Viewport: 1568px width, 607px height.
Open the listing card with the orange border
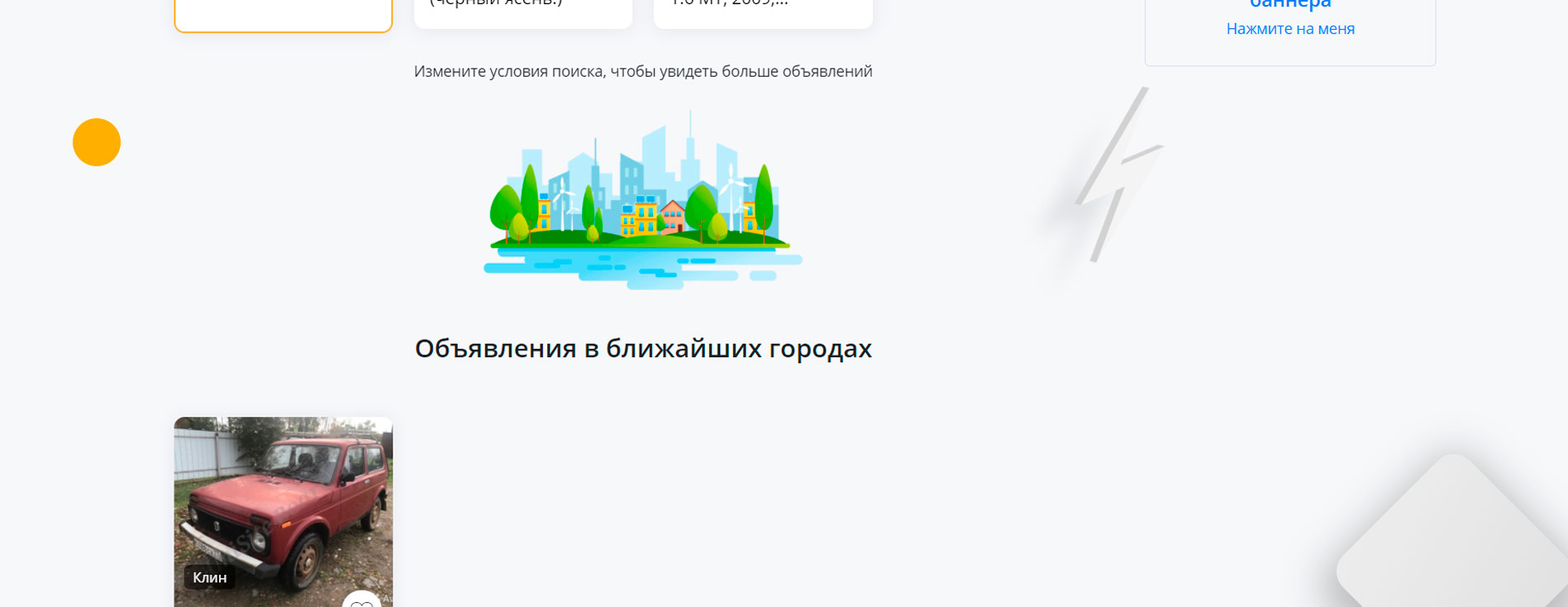click(283, 15)
